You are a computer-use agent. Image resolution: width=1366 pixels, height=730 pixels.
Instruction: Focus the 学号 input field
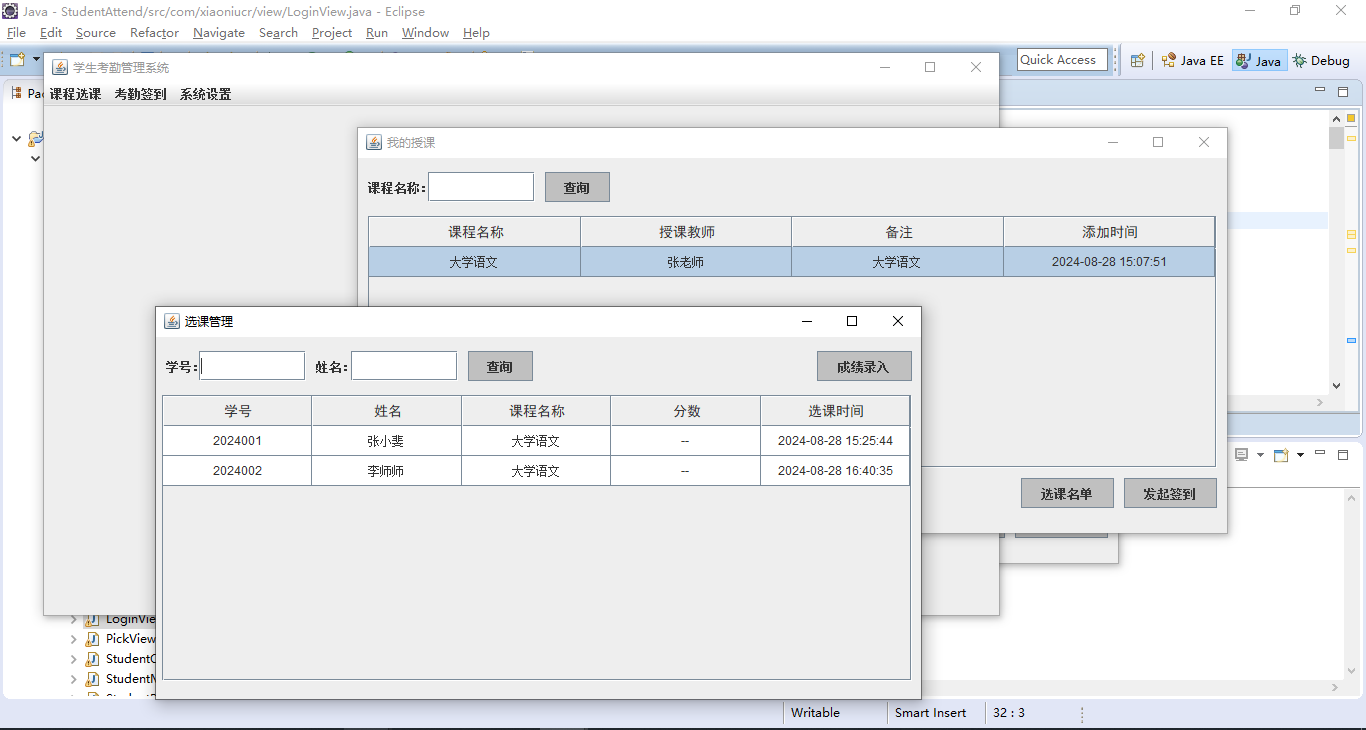252,366
